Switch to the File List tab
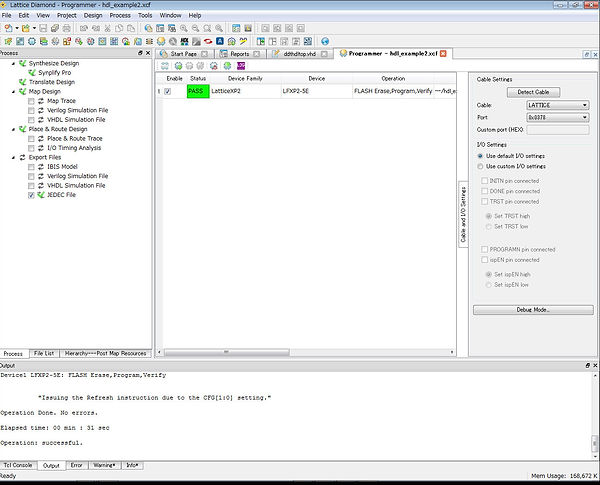Screen dimensions: 600x485 pos(44,353)
